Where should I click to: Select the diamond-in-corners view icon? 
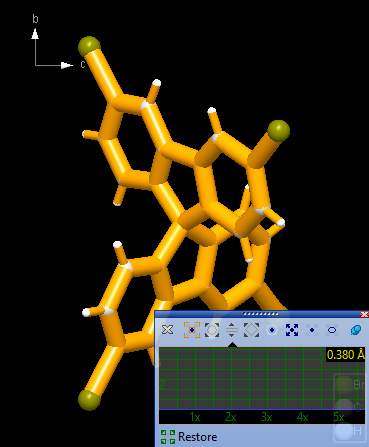(252, 330)
